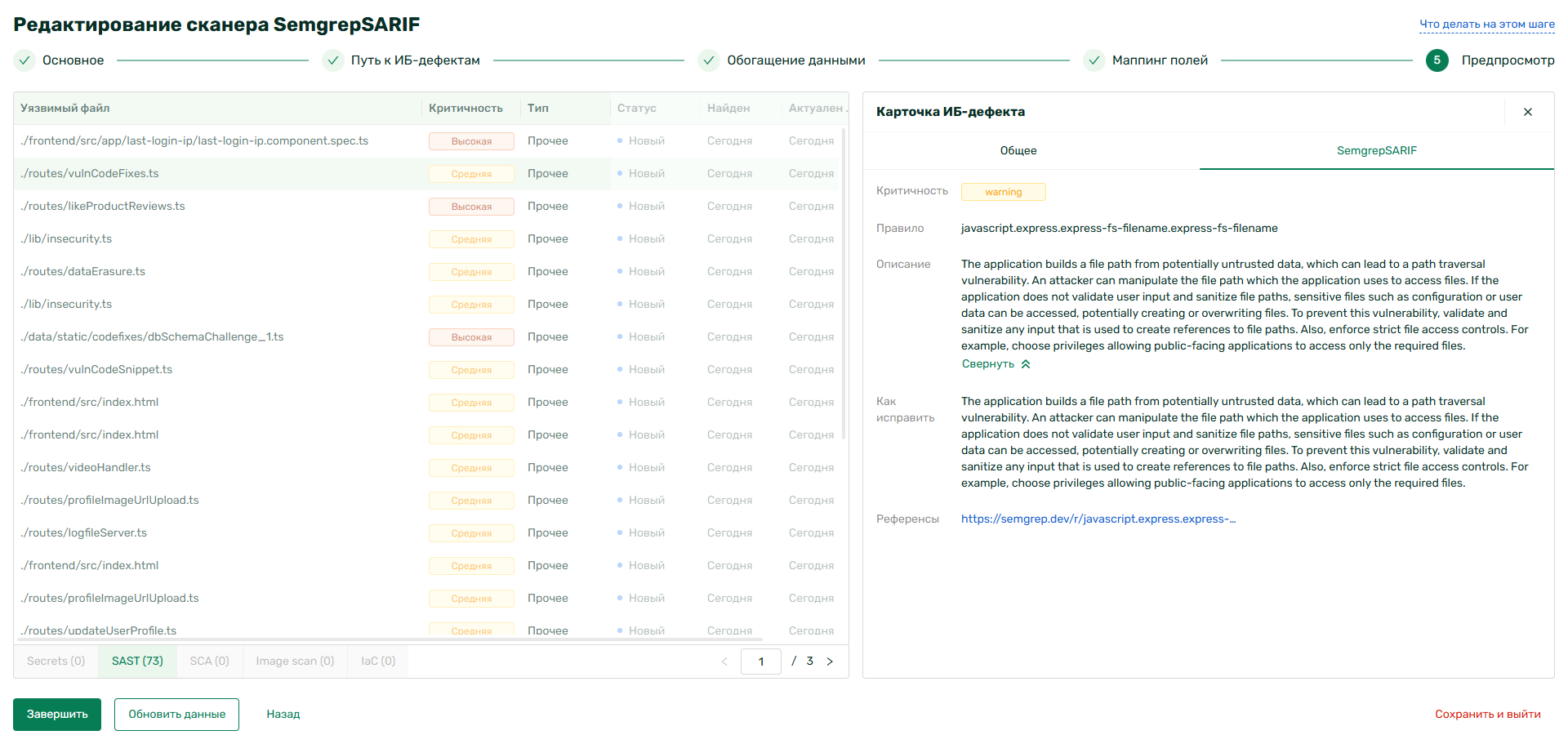Select row last-login-ip.component.spec.ts
The image size is (1568, 744).
coord(427,141)
